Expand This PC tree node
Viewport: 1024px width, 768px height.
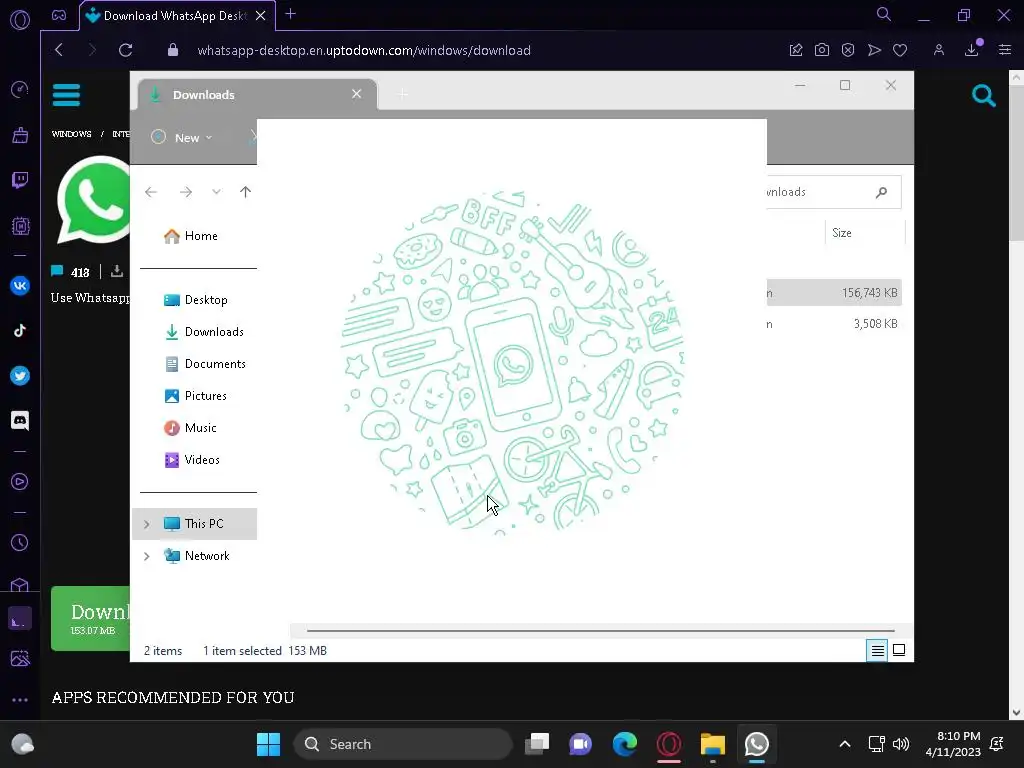coord(146,524)
